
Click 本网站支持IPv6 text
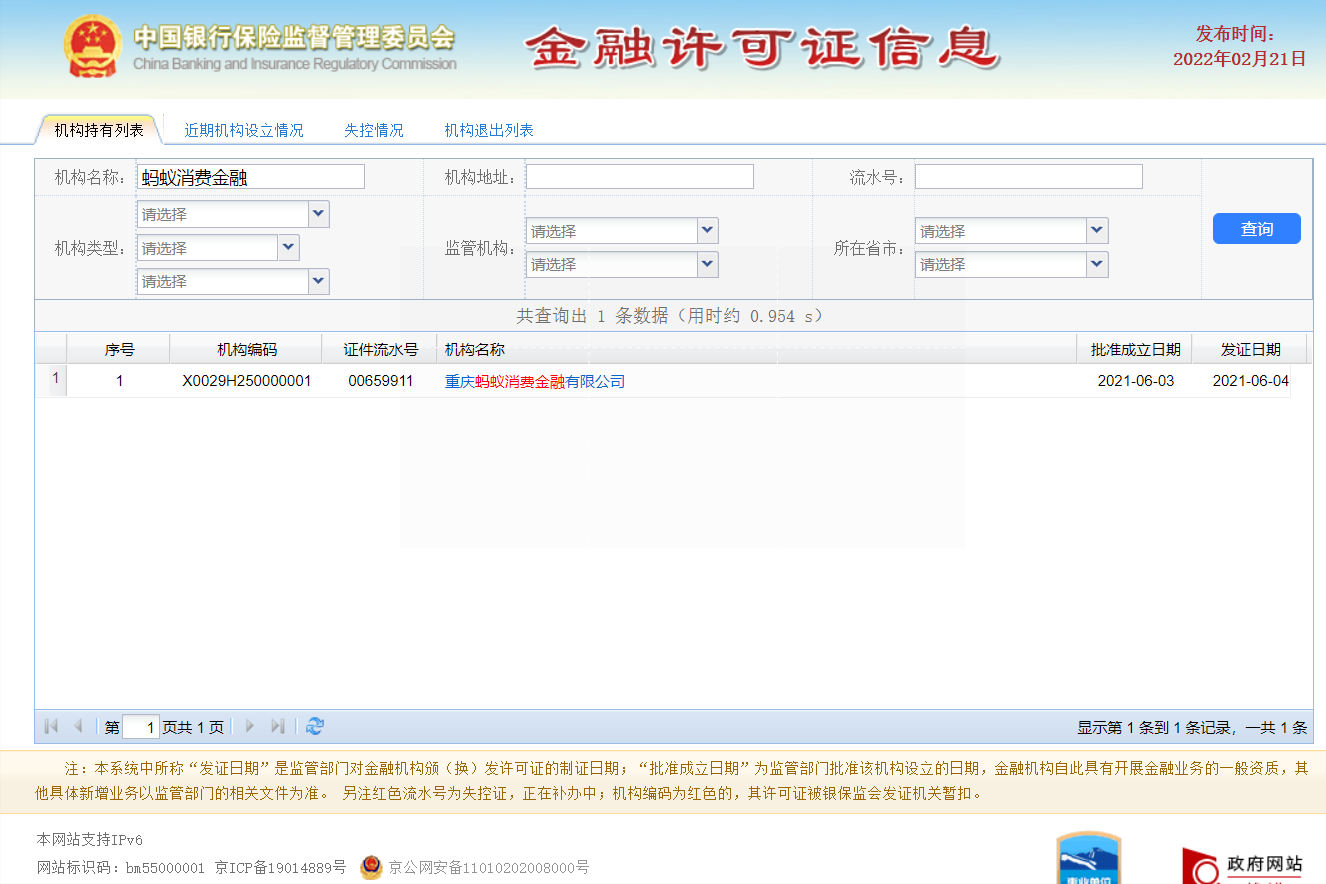pos(89,840)
